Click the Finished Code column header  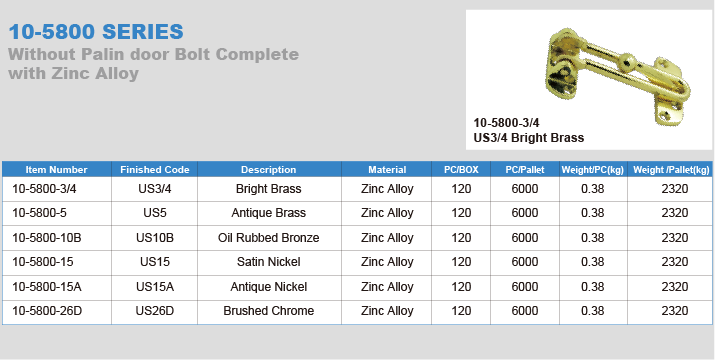pyautogui.click(x=155, y=170)
